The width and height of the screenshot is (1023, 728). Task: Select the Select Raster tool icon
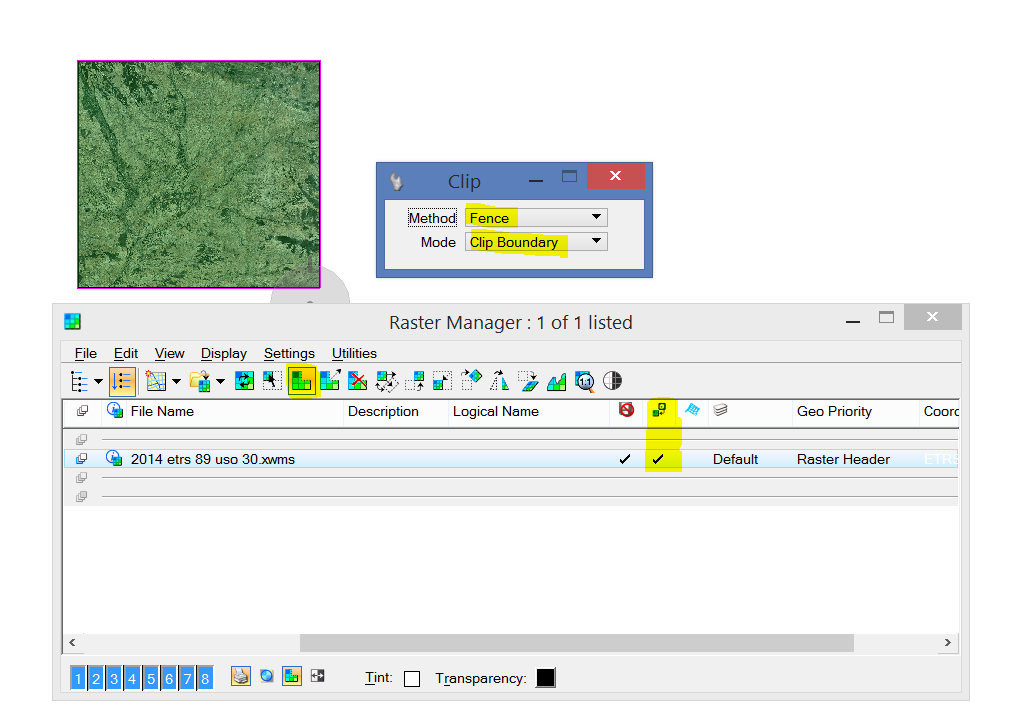point(272,381)
